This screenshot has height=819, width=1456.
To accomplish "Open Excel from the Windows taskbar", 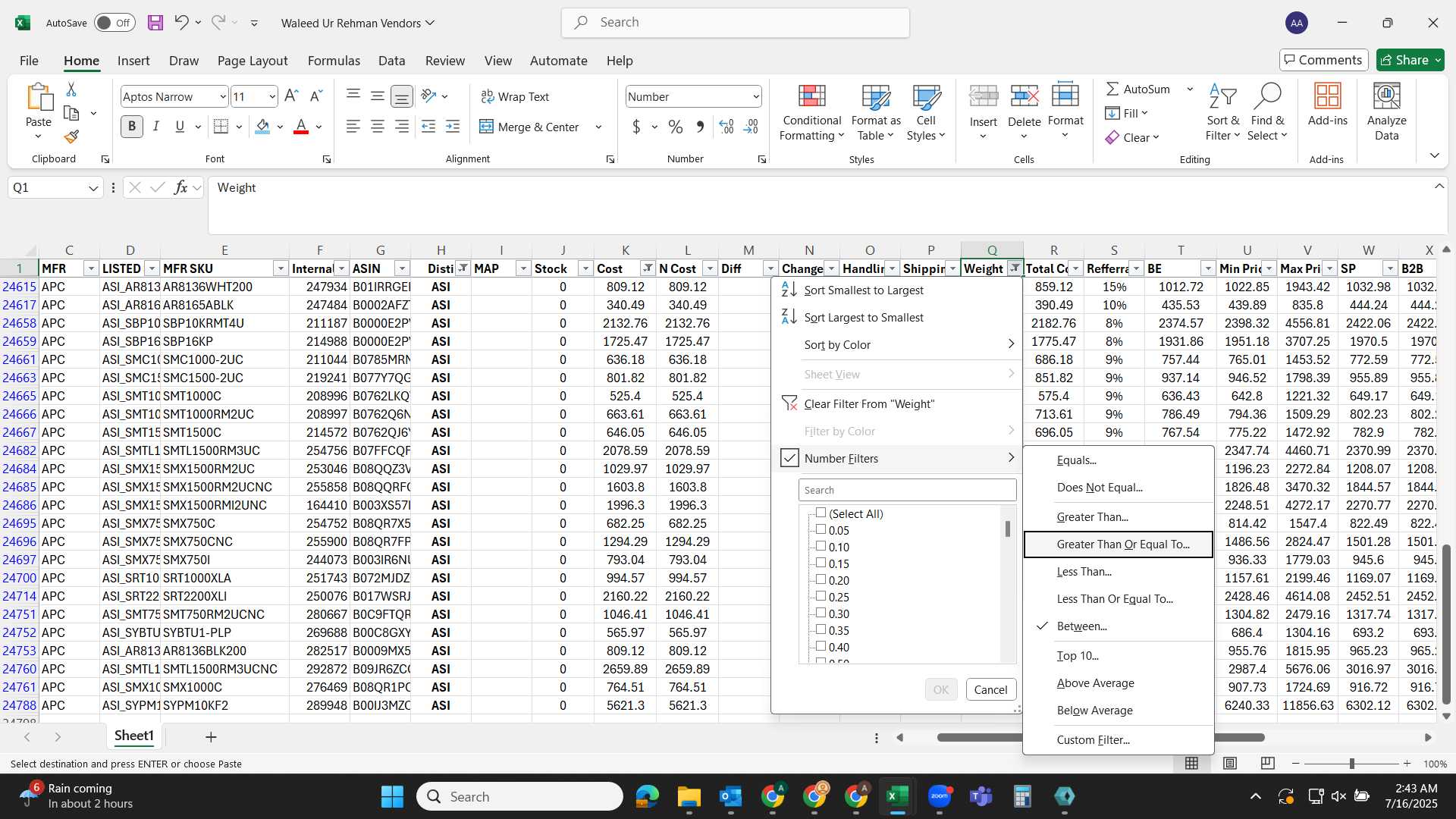I will coord(897,796).
